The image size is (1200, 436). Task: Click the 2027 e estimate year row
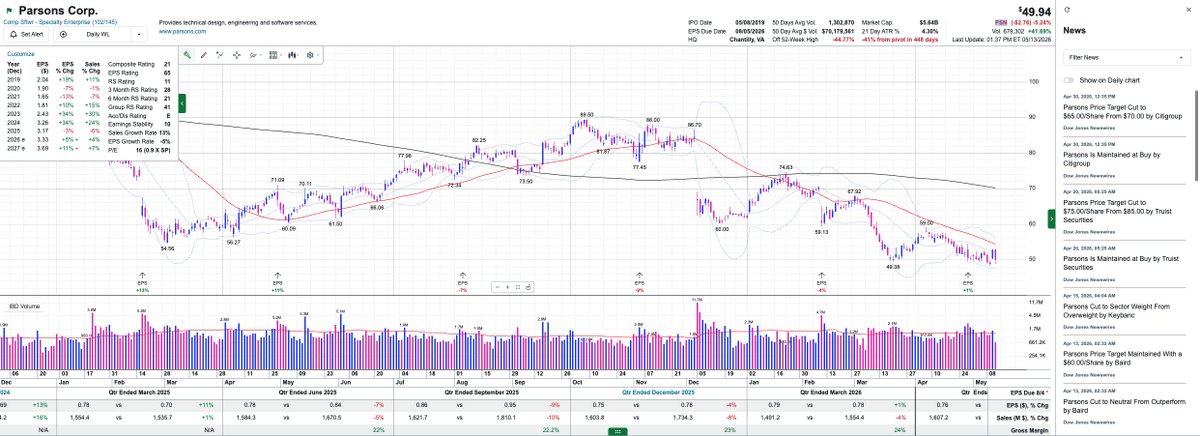pyautogui.click(x=53, y=150)
